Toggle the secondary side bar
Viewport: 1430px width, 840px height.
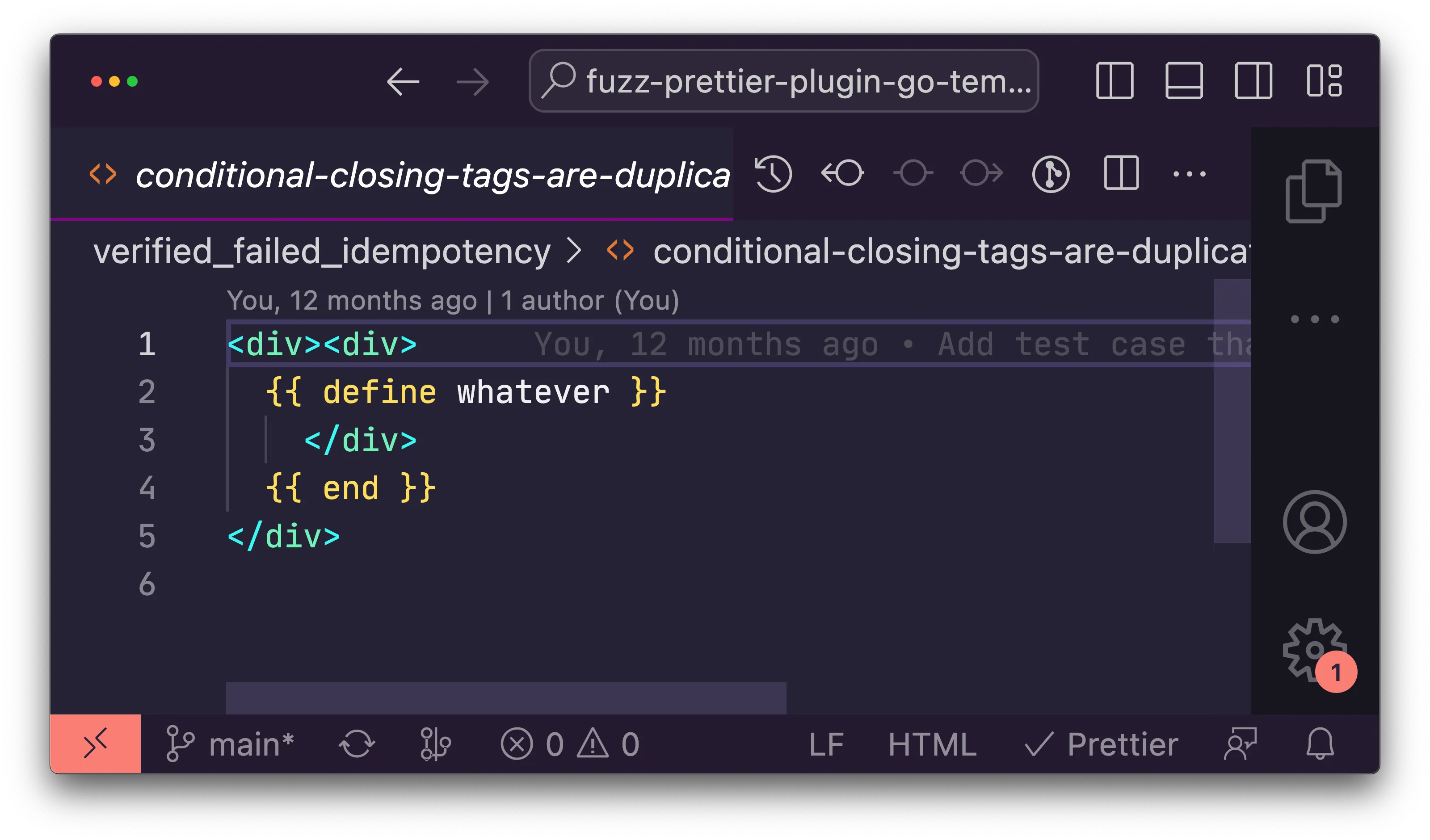[x=1253, y=81]
